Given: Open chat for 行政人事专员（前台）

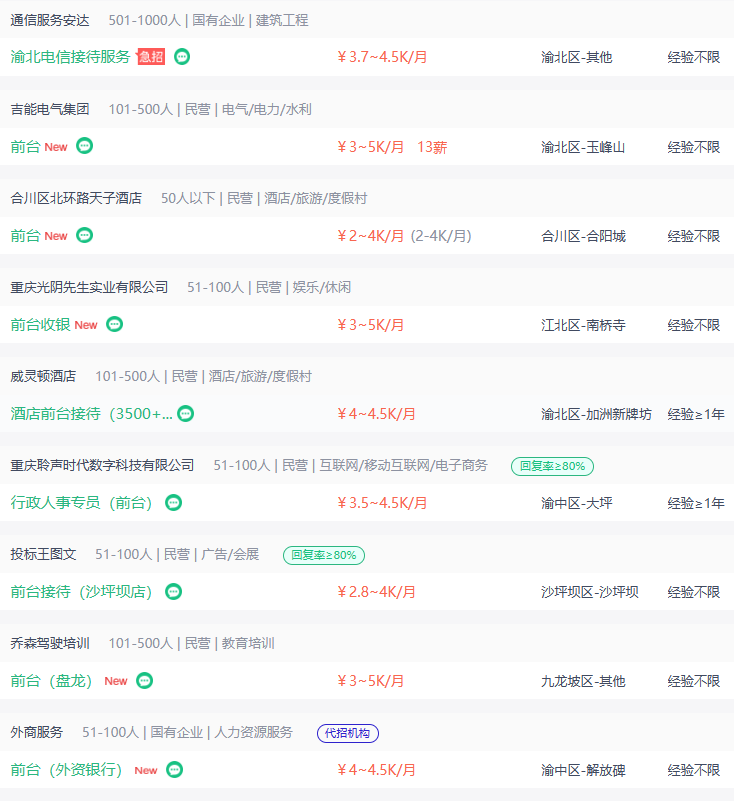Looking at the screenshot, I should pyautogui.click(x=174, y=502).
